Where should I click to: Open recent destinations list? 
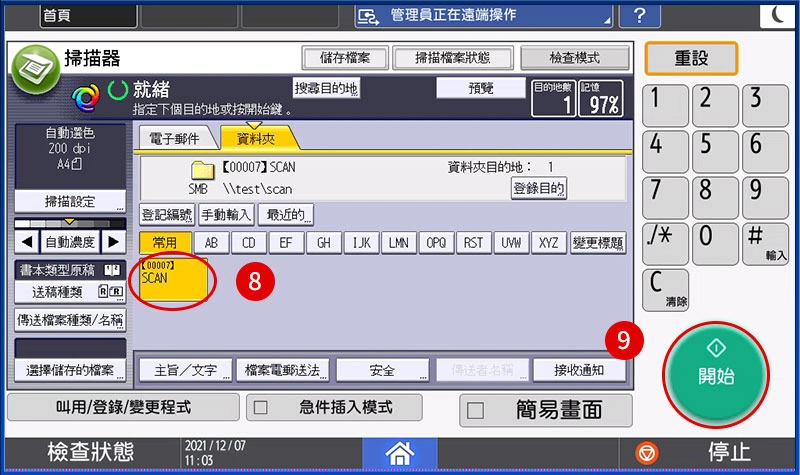[286, 215]
